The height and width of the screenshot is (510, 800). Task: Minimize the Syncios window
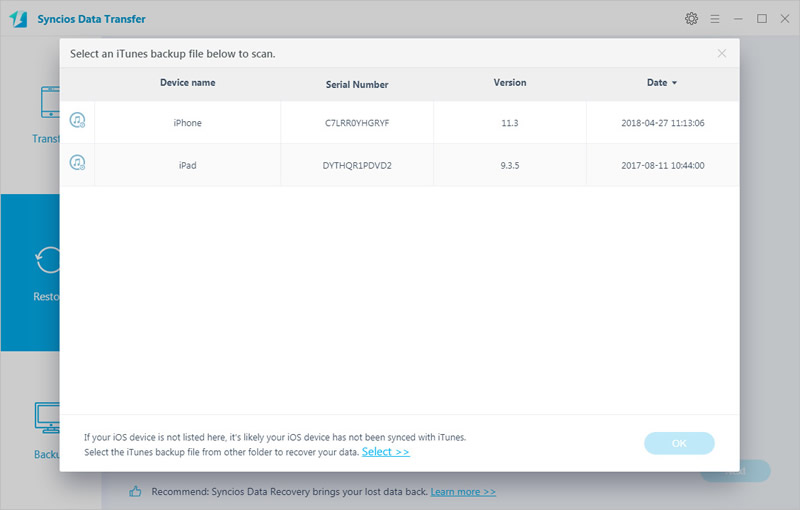click(x=738, y=19)
